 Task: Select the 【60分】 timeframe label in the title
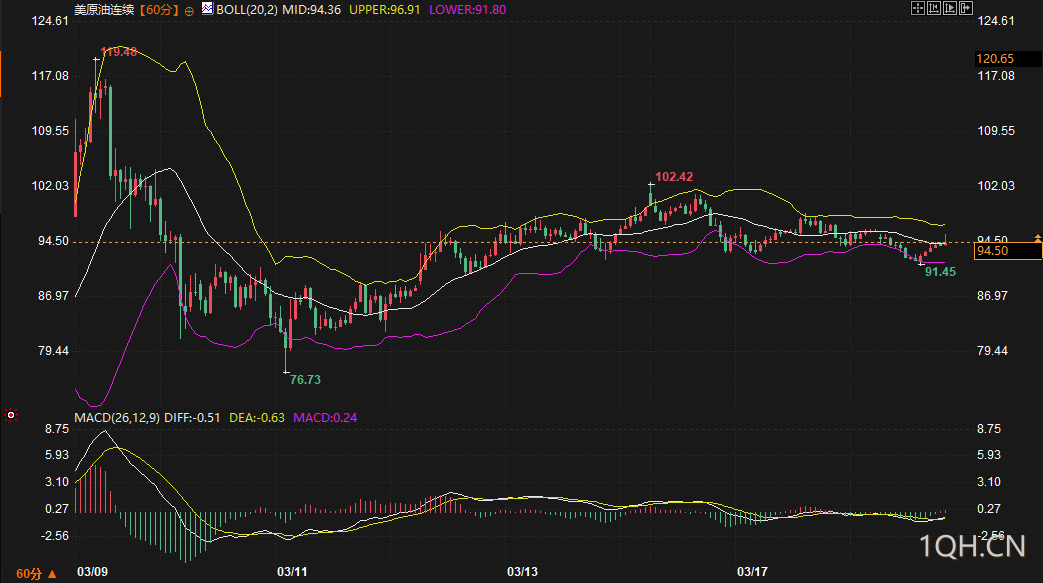[157, 9]
